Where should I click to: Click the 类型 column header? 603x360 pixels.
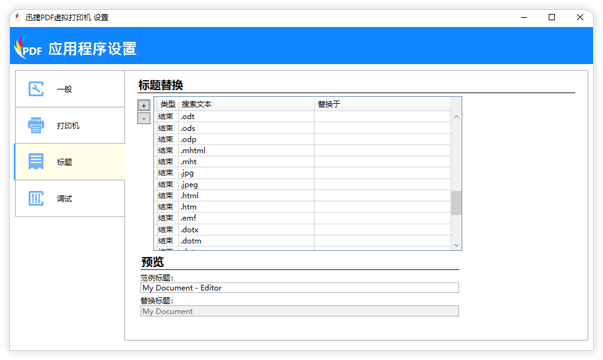(168, 104)
